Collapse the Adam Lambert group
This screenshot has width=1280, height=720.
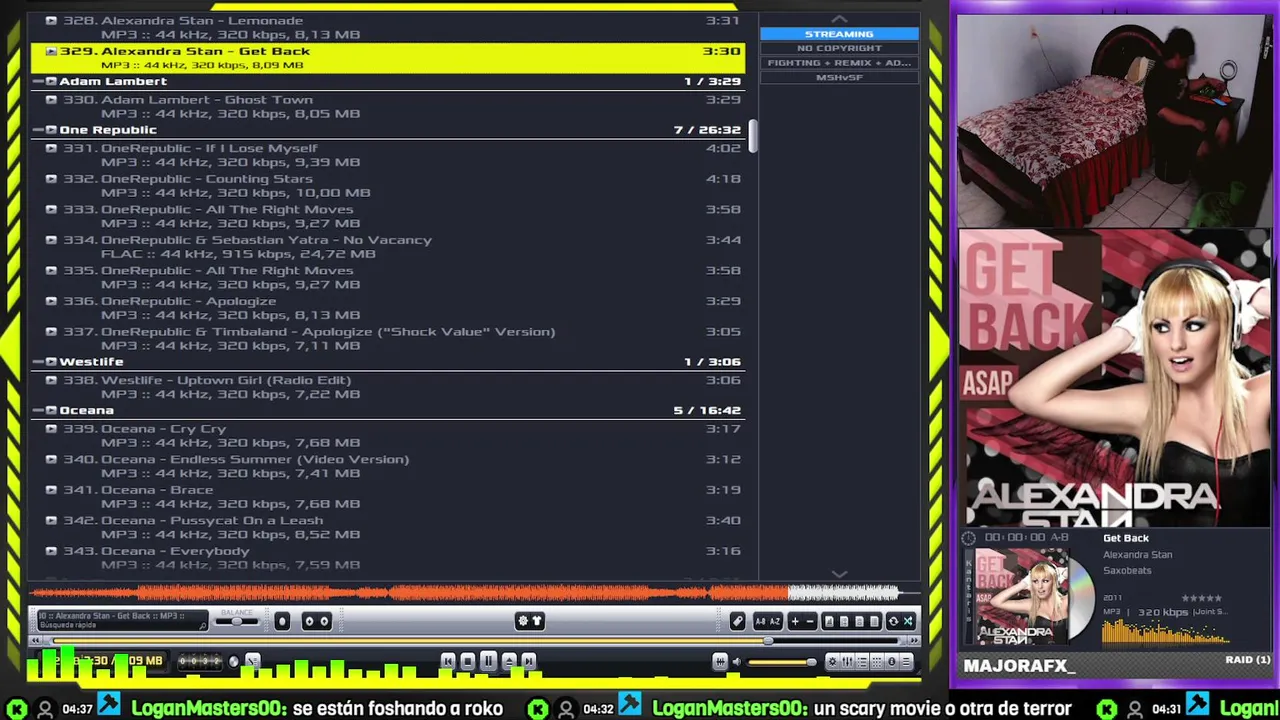(37, 81)
